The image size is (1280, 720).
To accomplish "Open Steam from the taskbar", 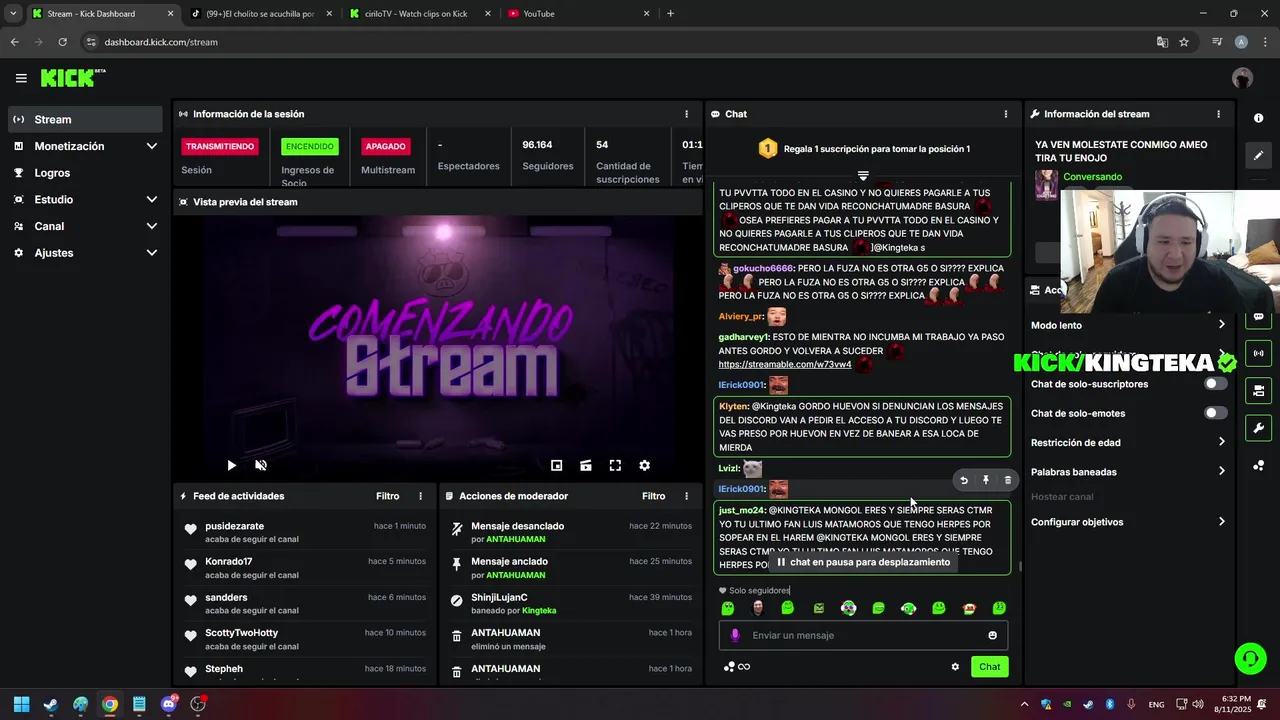I will (51, 704).
